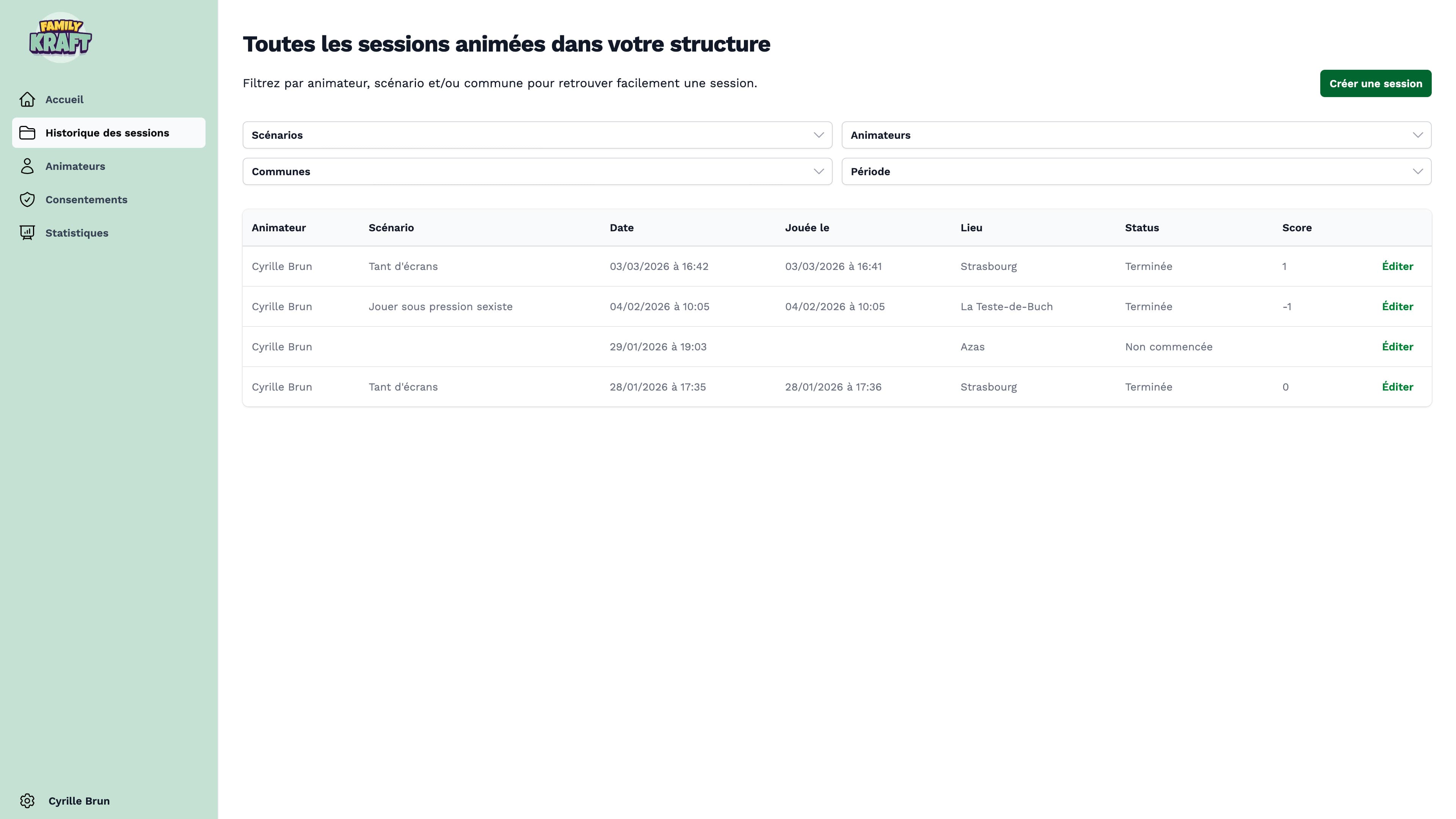Viewport: 1456px width, 819px height.
Task: Open the Animateurs filter dropdown
Action: pos(1136,135)
